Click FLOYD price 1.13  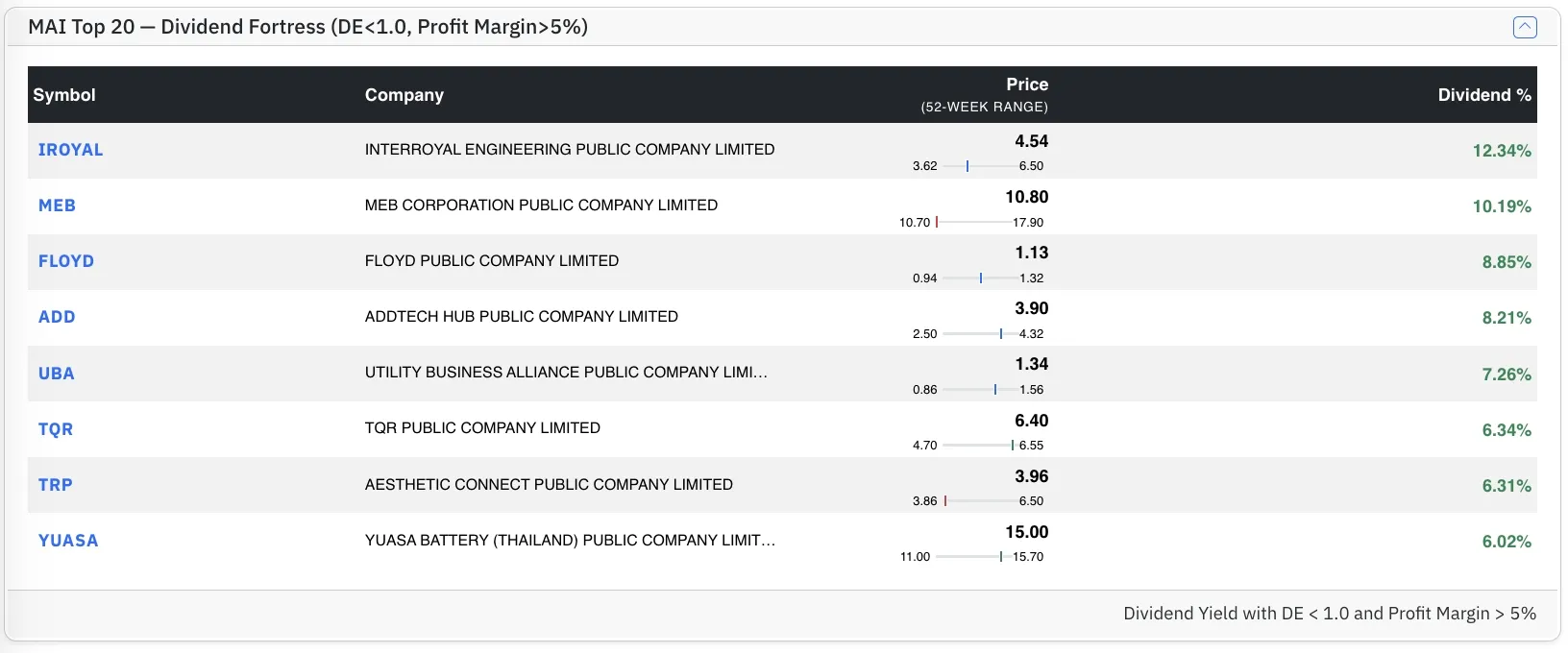(1031, 253)
